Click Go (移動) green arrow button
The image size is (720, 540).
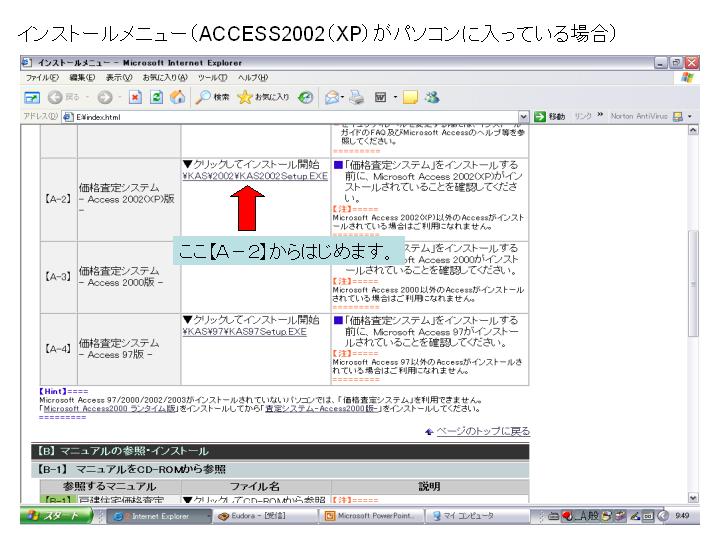(550, 117)
